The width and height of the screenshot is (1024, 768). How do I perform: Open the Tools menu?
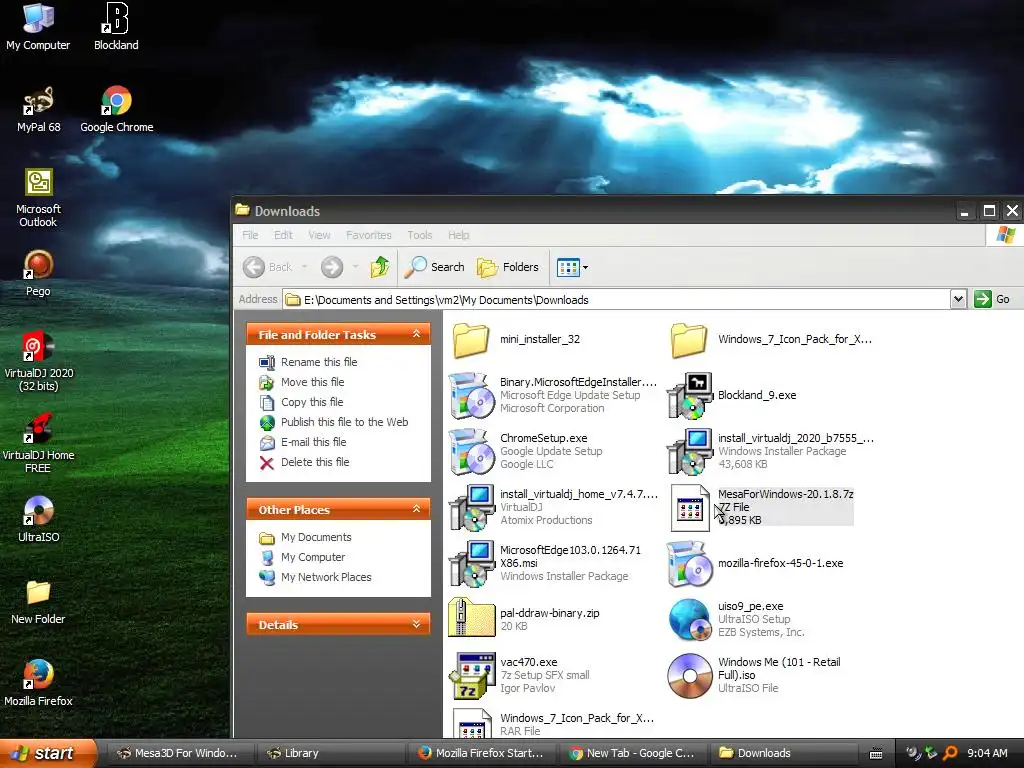click(x=420, y=235)
